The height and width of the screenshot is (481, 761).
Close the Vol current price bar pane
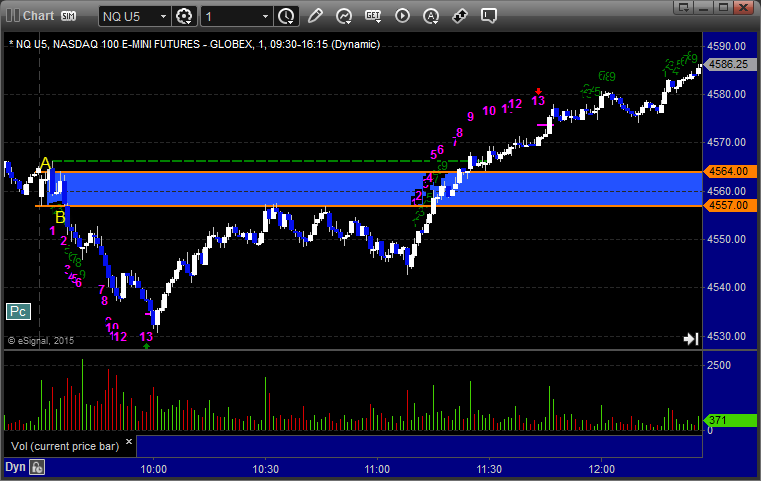tap(129, 442)
